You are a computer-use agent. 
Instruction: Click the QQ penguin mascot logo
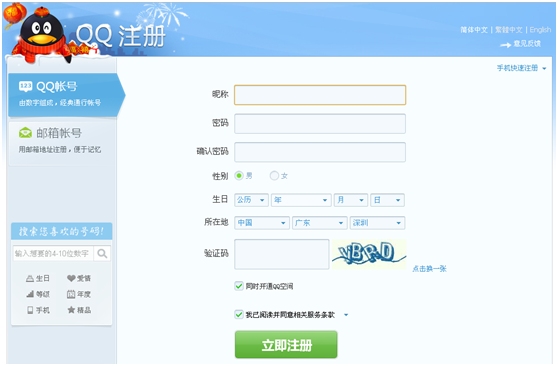point(42,35)
